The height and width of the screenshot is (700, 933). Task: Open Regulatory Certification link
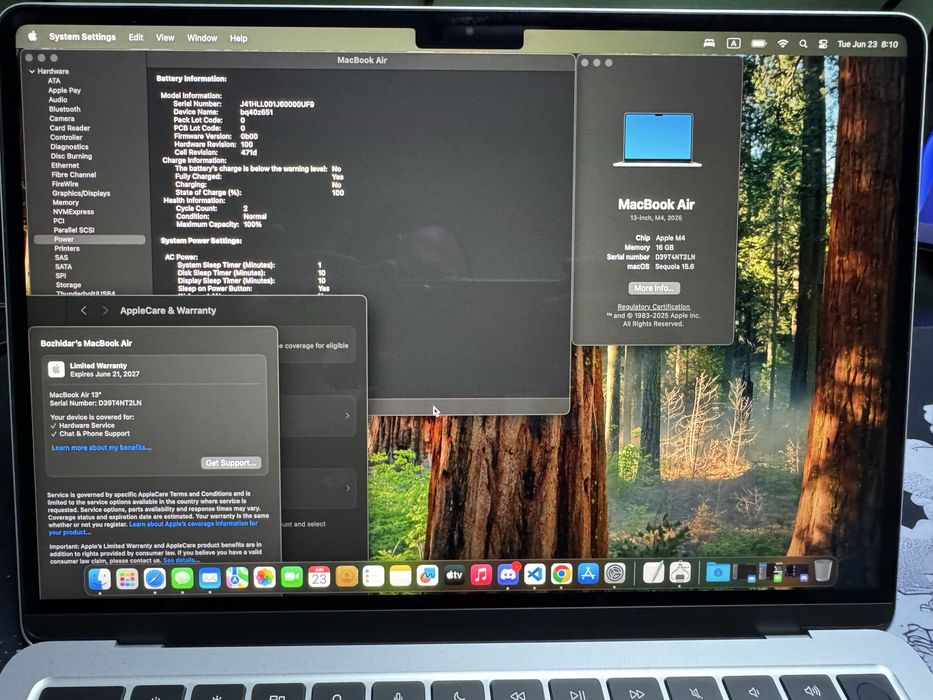[x=653, y=307]
